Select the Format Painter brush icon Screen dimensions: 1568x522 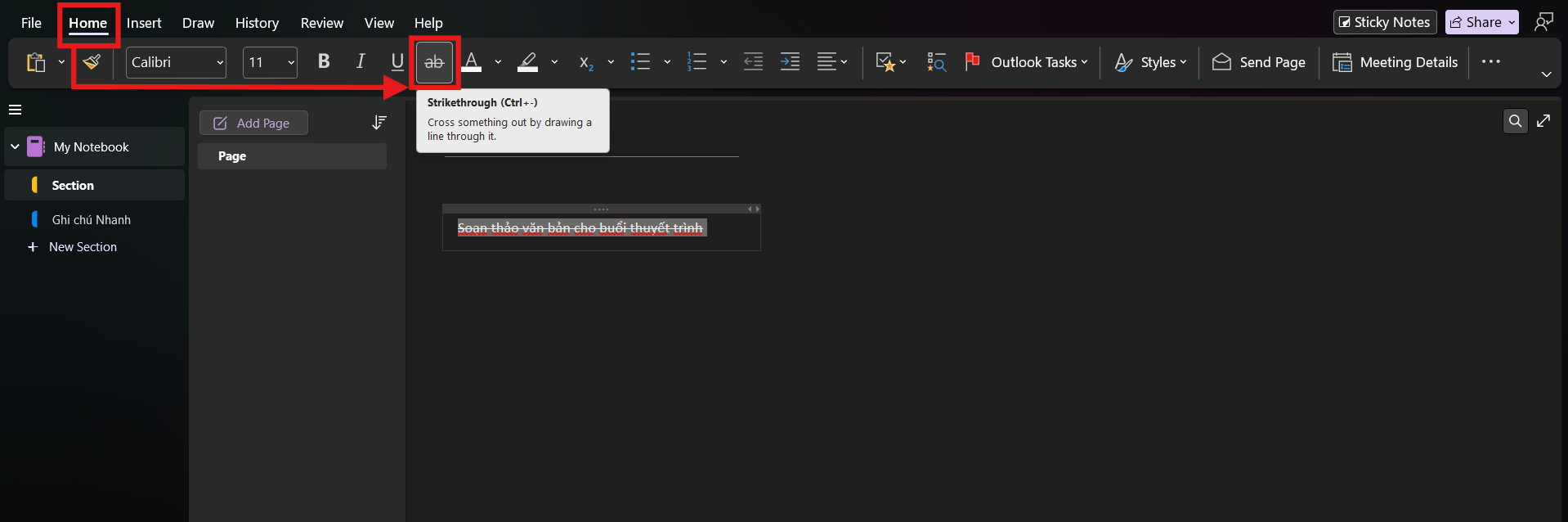[92, 62]
